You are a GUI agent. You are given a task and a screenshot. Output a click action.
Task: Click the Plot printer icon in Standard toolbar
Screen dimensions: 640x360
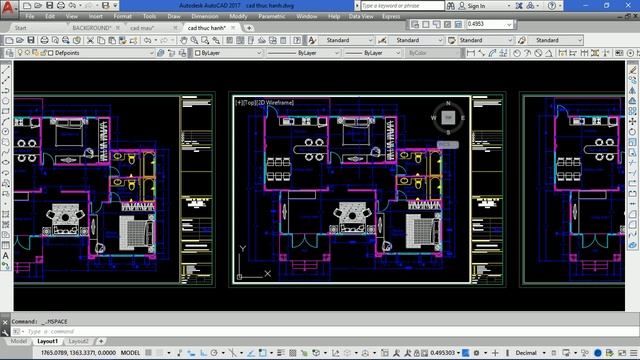click(44, 40)
